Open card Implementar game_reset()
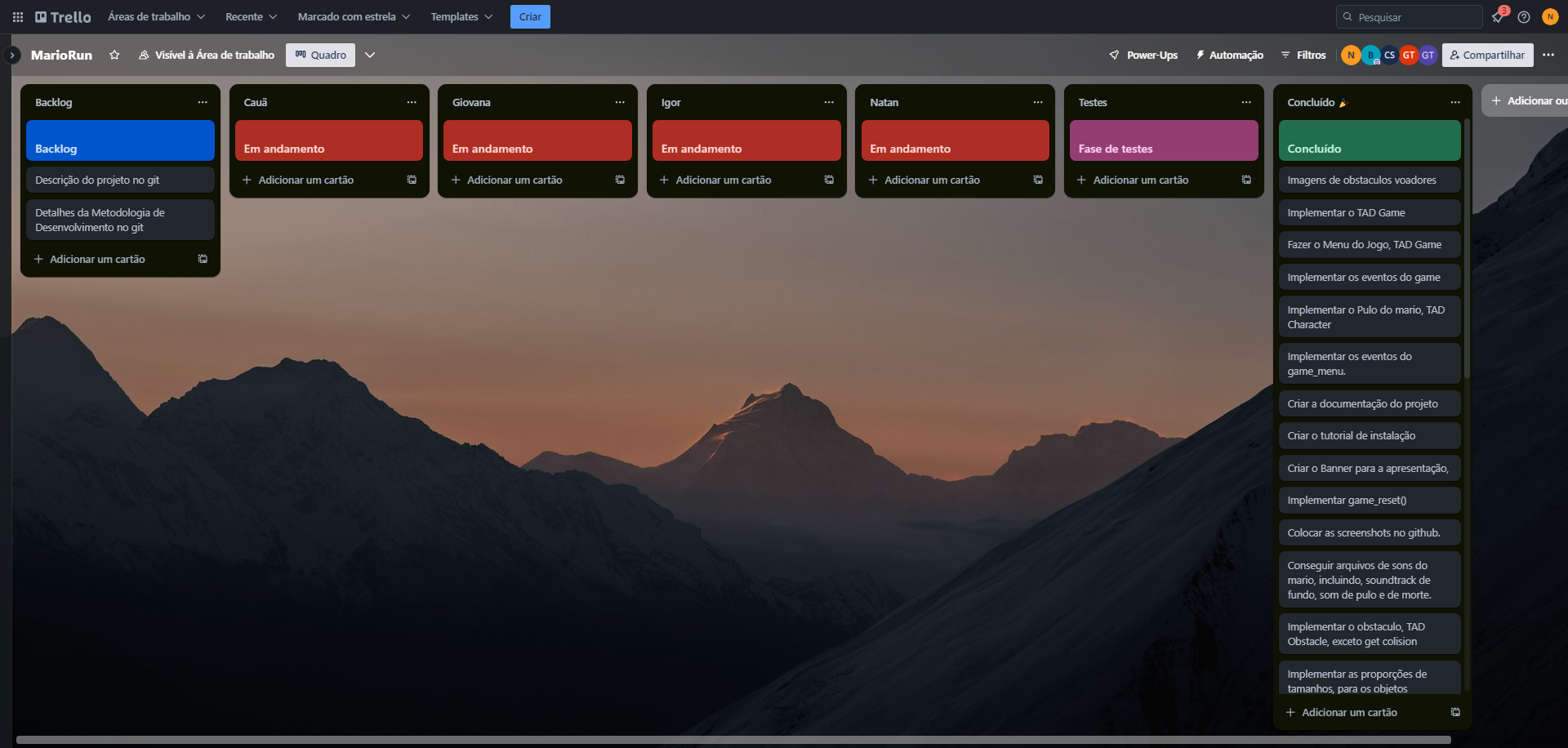The width and height of the screenshot is (1568, 748). [1370, 500]
